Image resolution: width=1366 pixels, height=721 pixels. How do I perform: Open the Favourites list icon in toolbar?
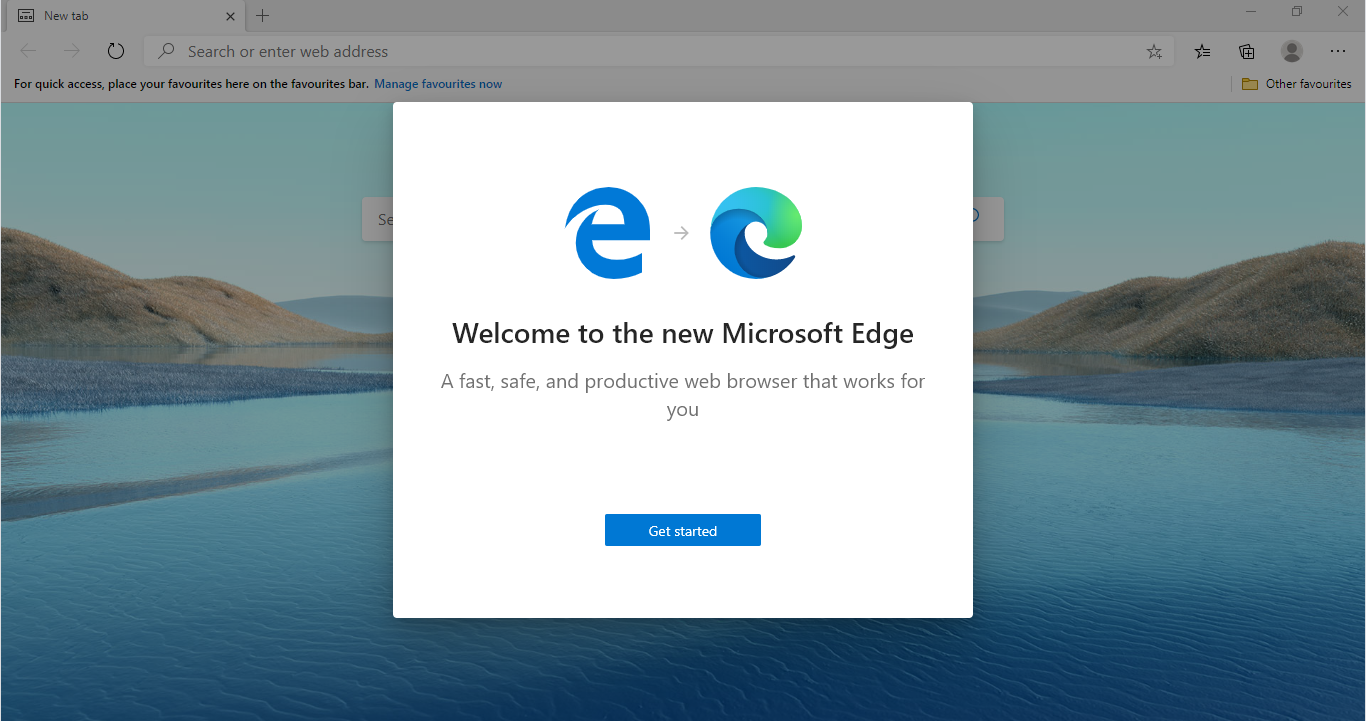[1202, 52]
